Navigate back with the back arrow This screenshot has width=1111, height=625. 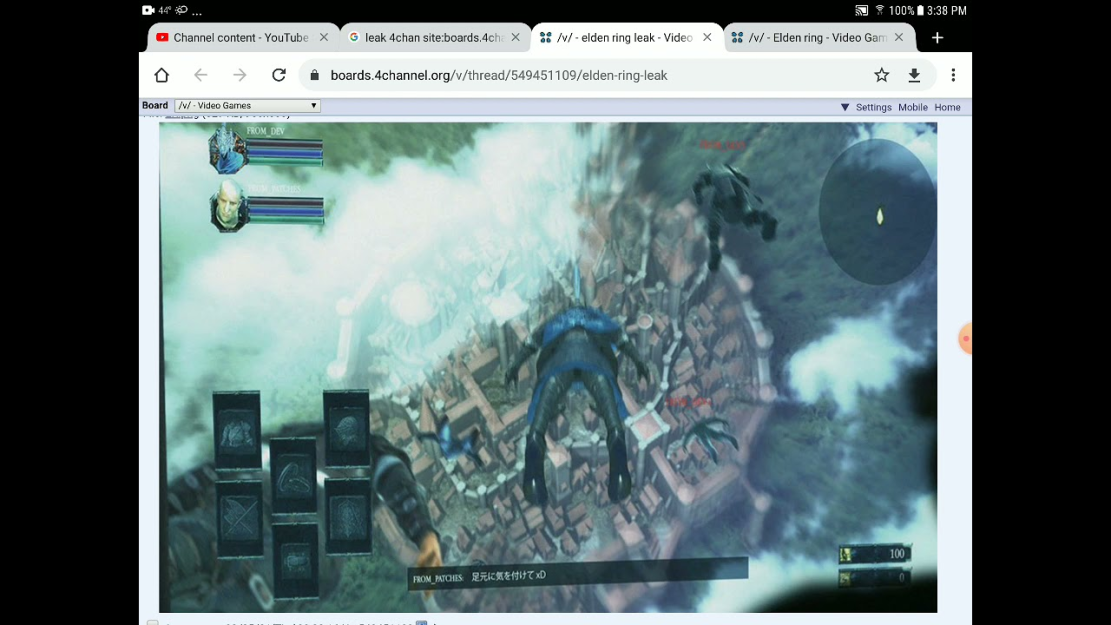(201, 75)
